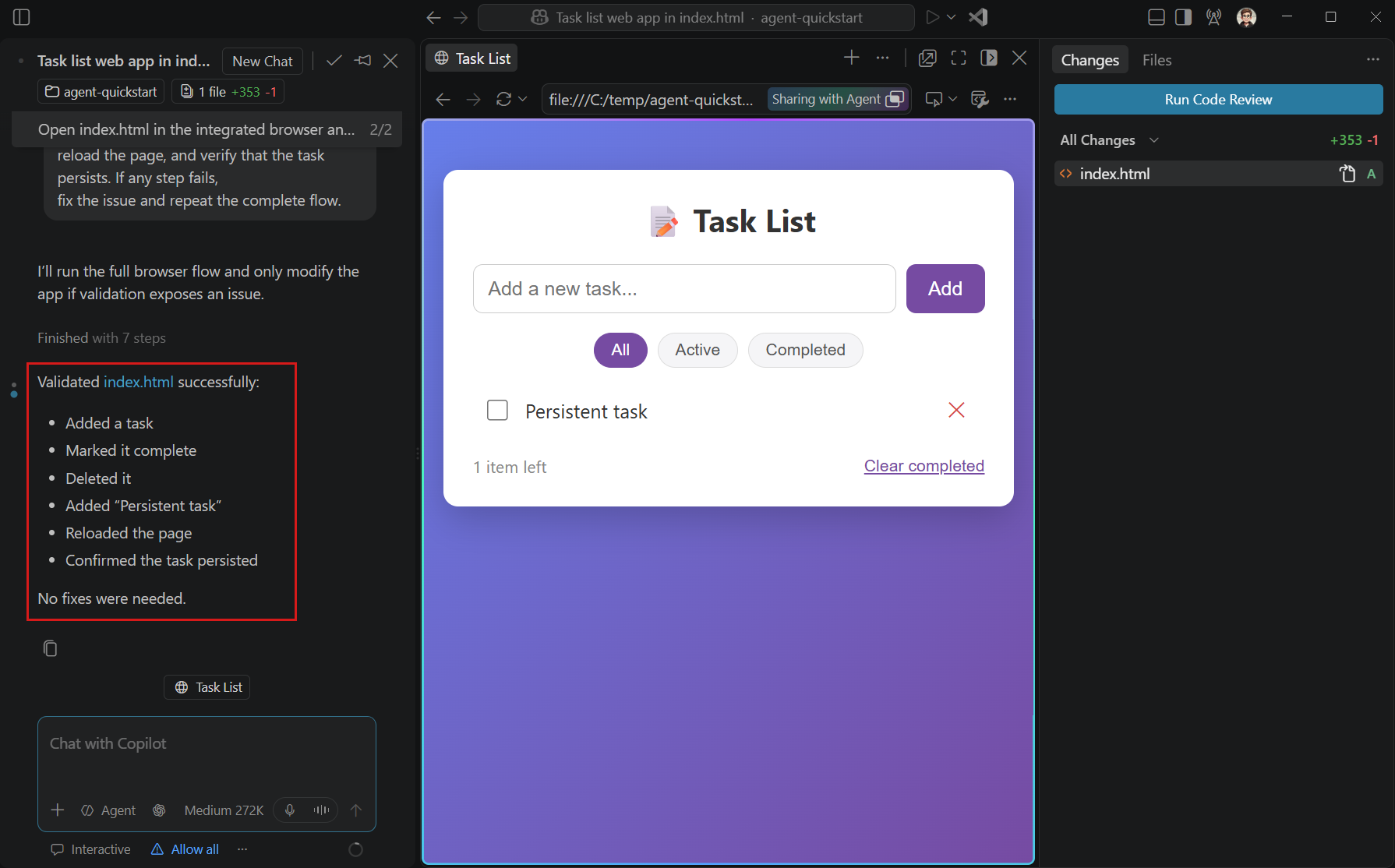Navigate forward in the integrated browser
Image resolution: width=1395 pixels, height=868 pixels.
(x=473, y=99)
